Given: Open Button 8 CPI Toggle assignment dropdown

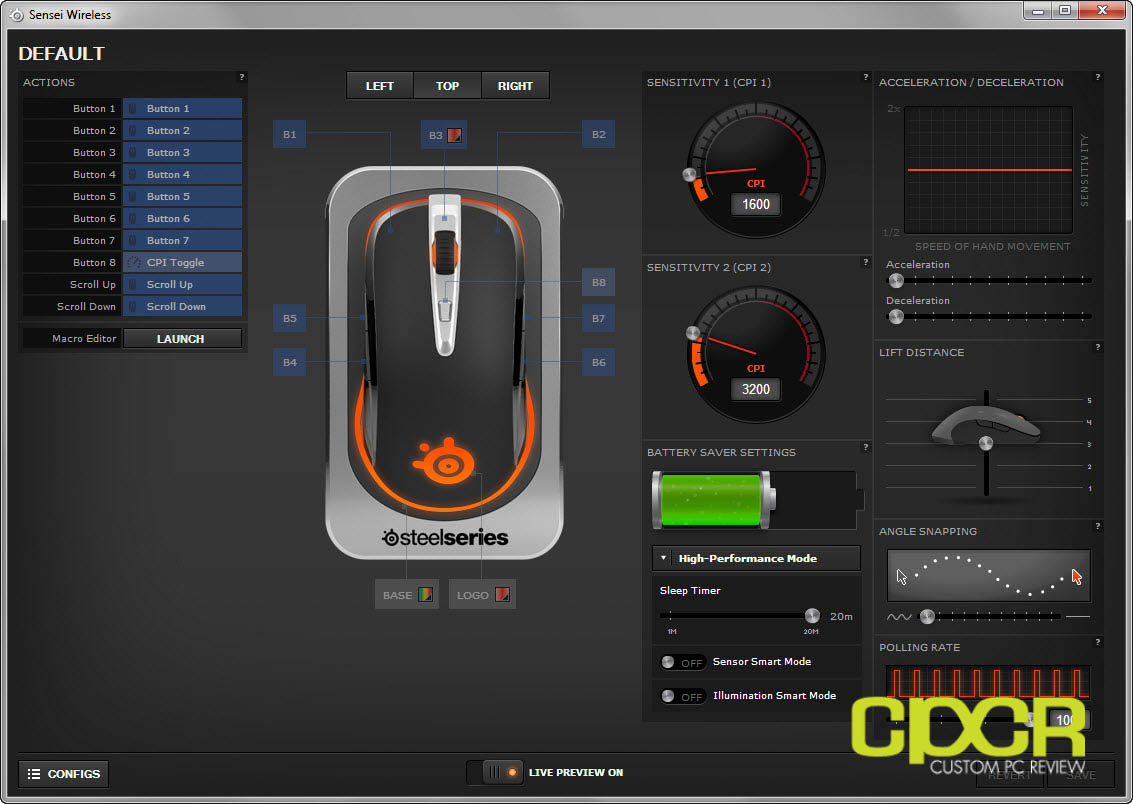Looking at the screenshot, I should pyautogui.click(x=182, y=263).
